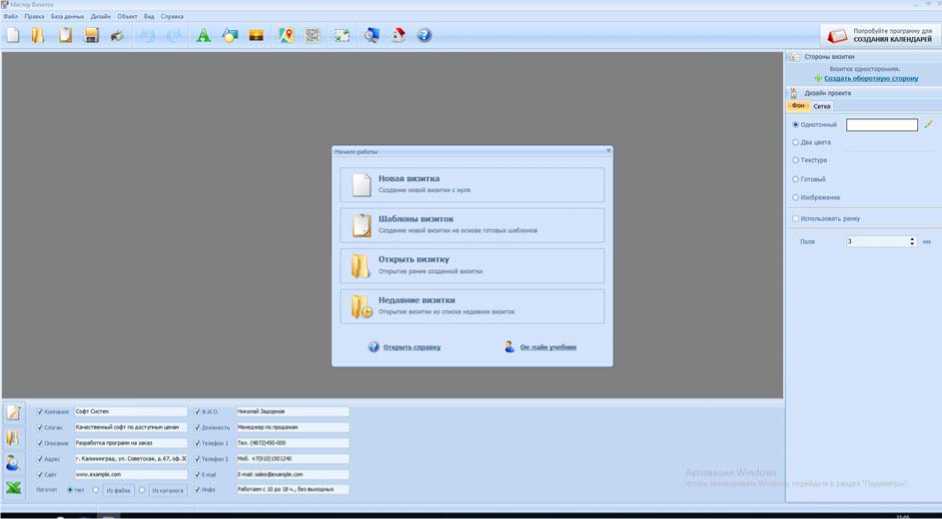Image resolution: width=942 pixels, height=519 pixels.
Task: Click the 'Из файла' logo button
Action: click(118, 490)
